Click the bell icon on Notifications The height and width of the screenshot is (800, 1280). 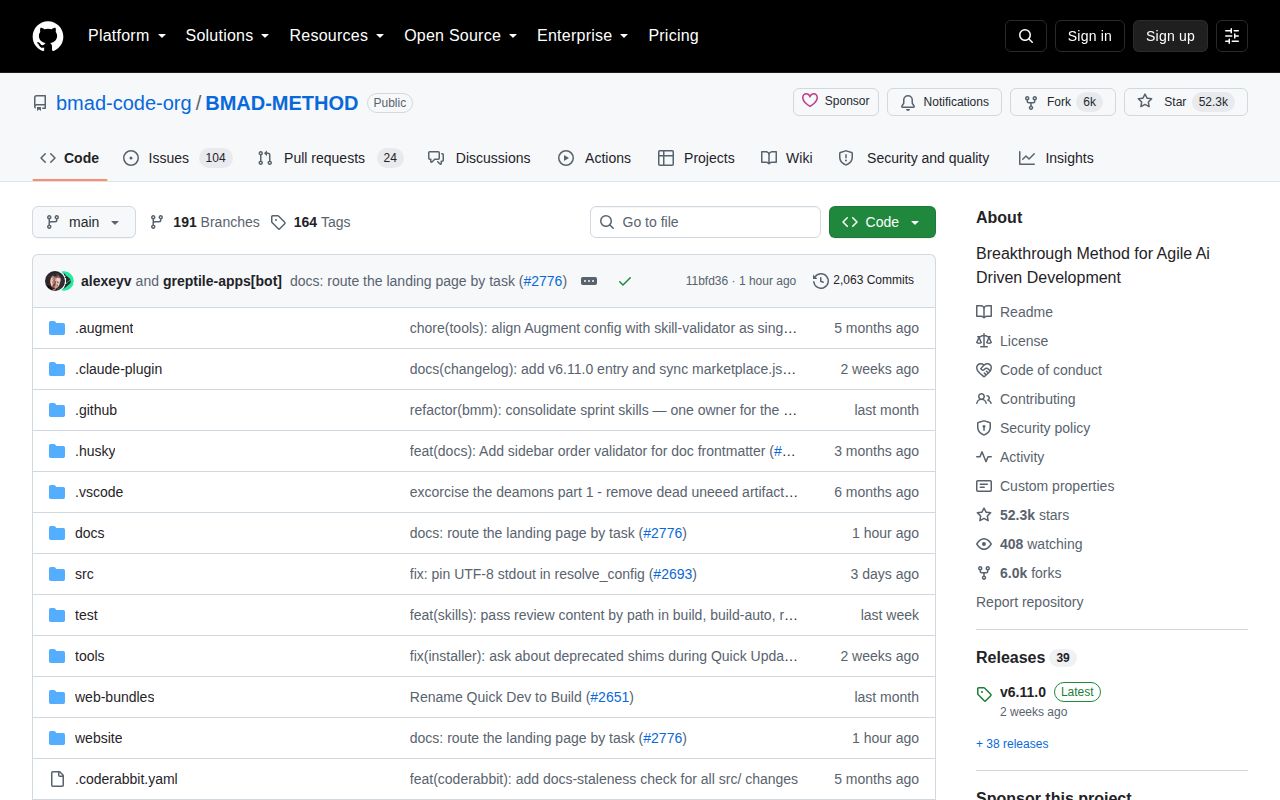pos(908,102)
